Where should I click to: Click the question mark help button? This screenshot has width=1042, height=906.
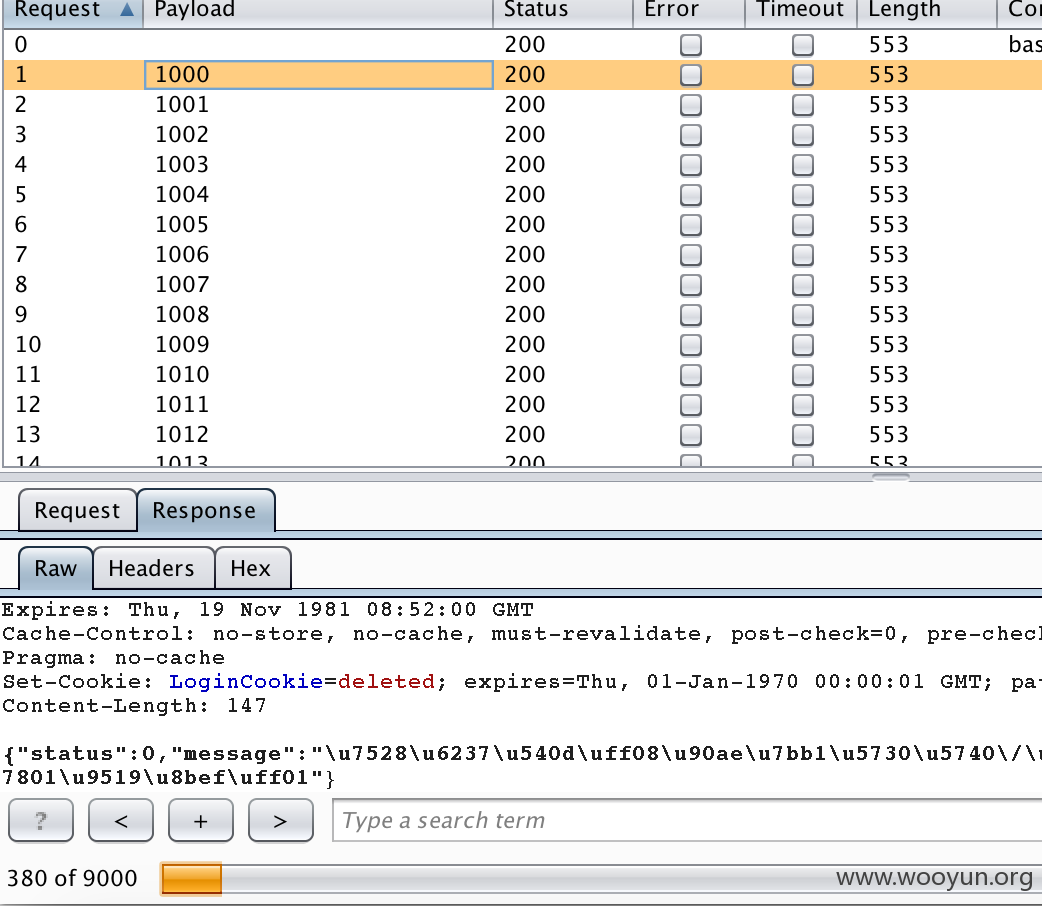point(41,820)
